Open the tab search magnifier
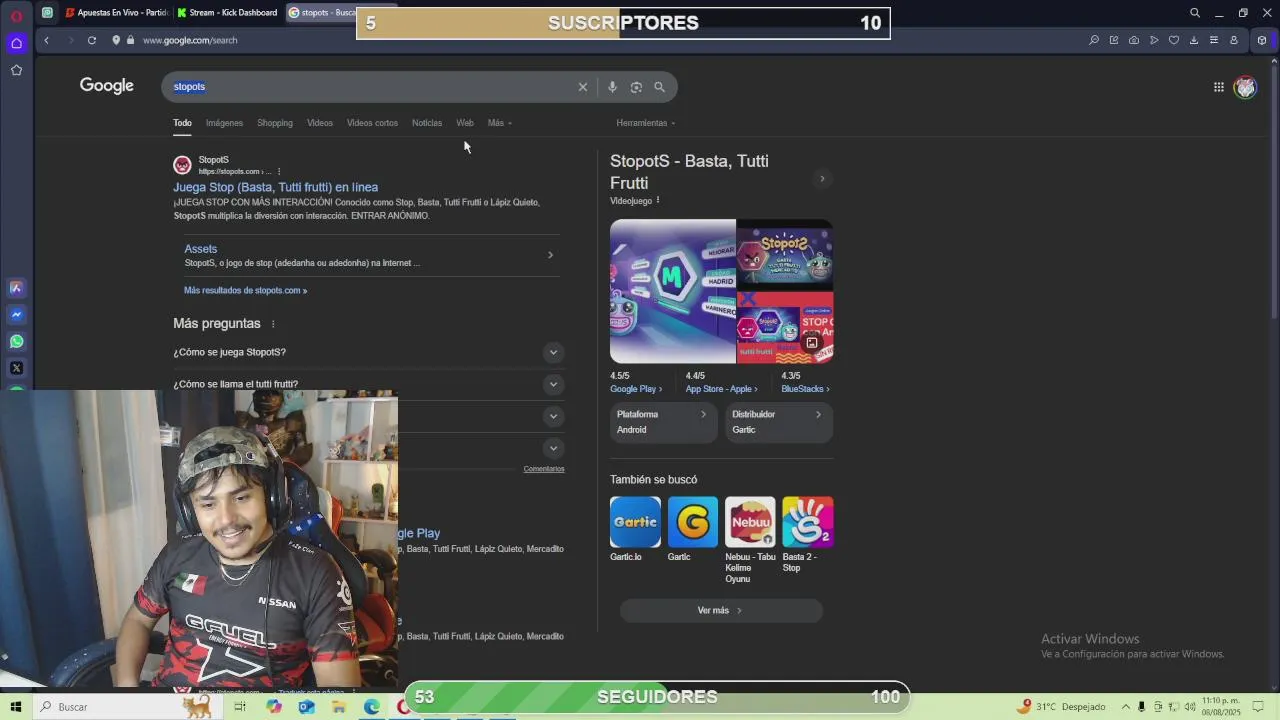Image resolution: width=1280 pixels, height=720 pixels. point(1195,13)
